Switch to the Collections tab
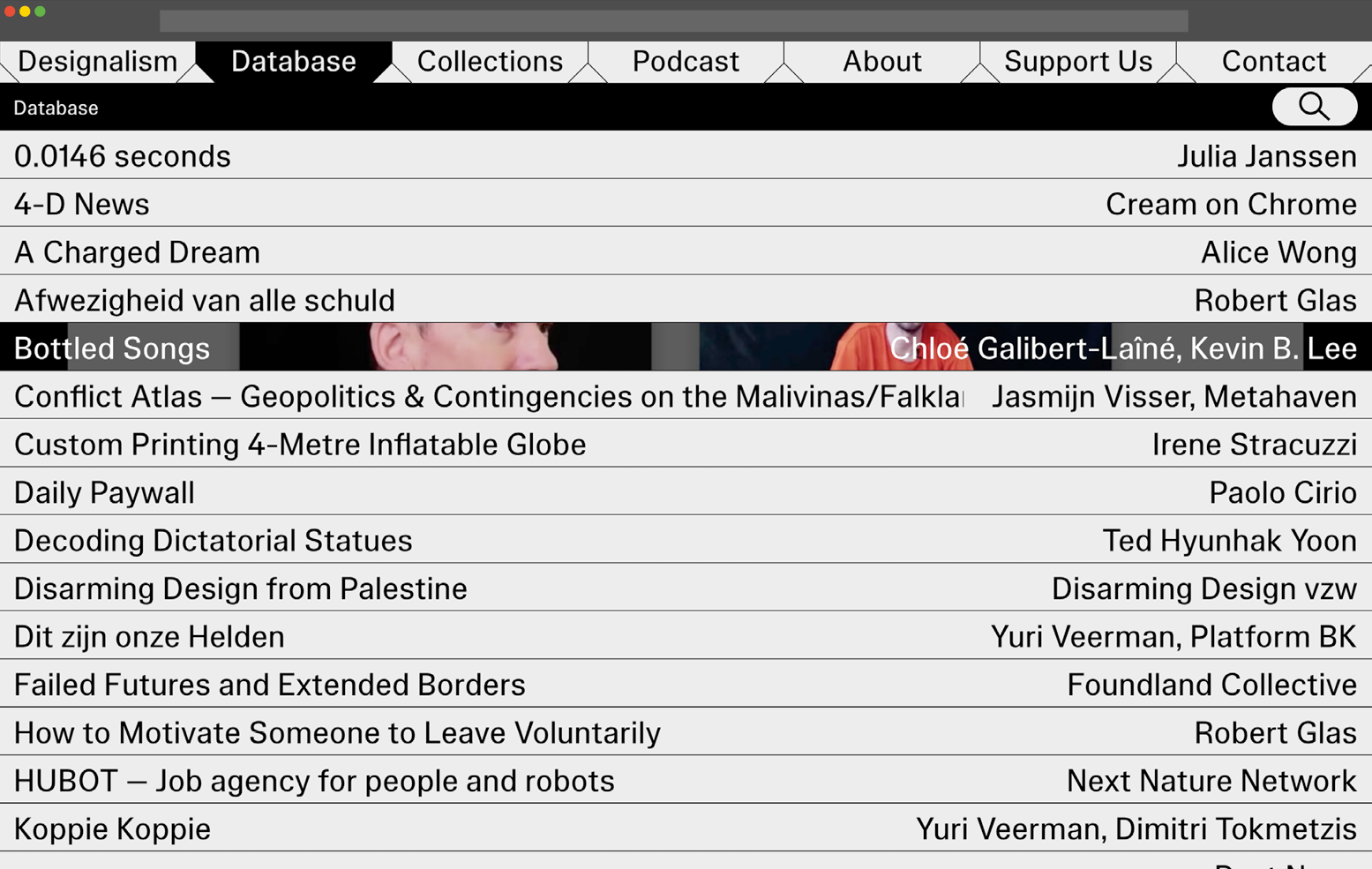The width and height of the screenshot is (1372, 869). (490, 62)
